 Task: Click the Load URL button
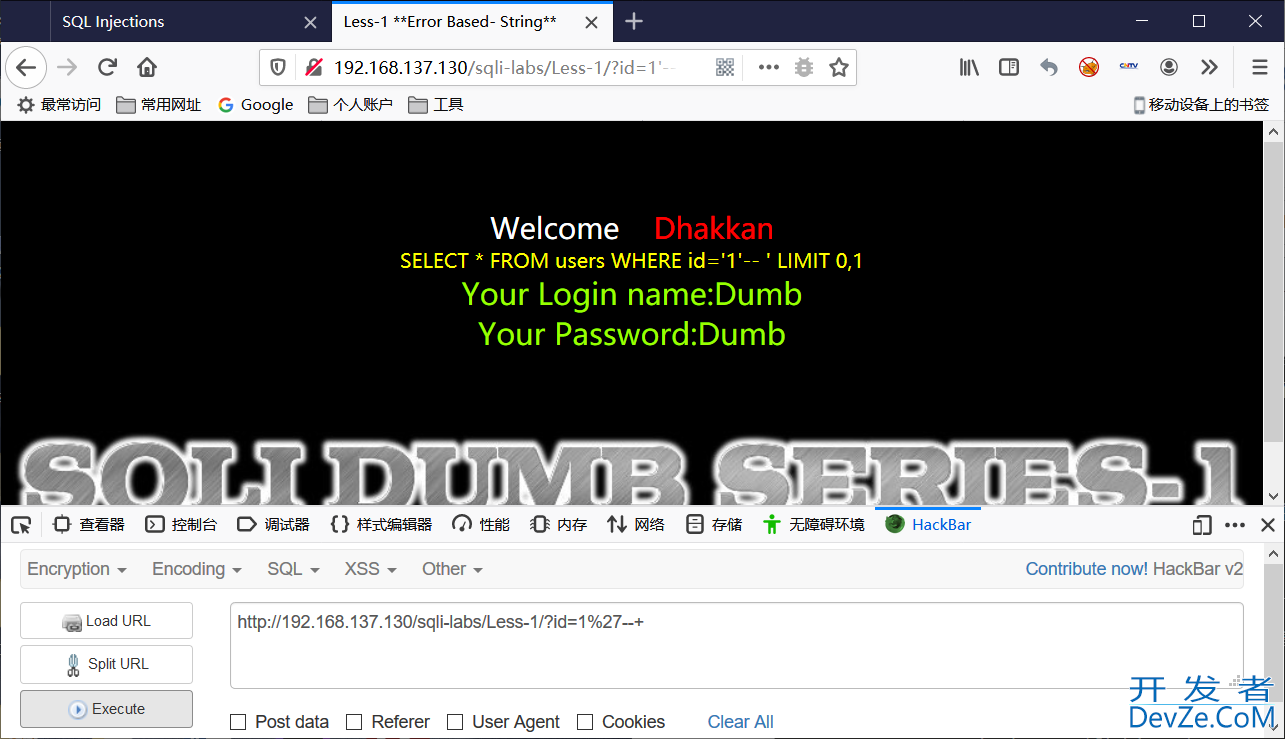point(106,621)
